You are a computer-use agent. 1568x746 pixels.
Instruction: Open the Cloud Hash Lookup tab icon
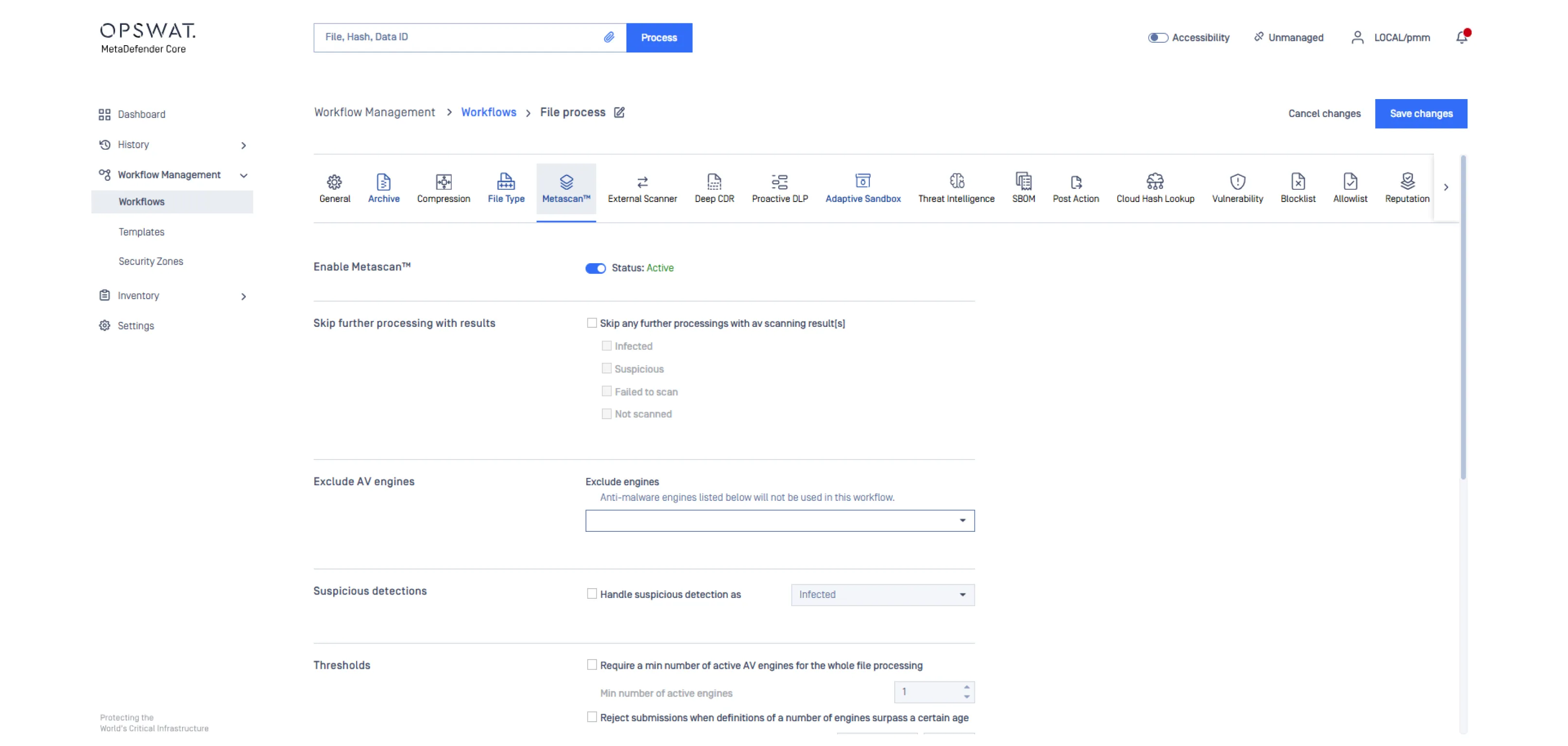(1155, 181)
